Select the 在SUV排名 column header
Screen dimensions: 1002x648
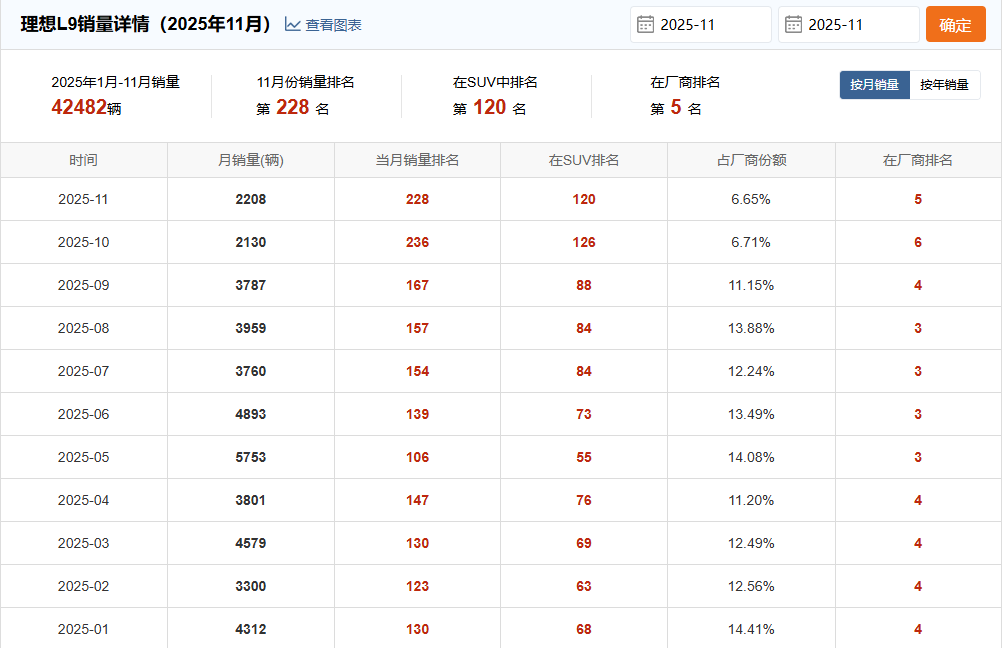tap(584, 160)
